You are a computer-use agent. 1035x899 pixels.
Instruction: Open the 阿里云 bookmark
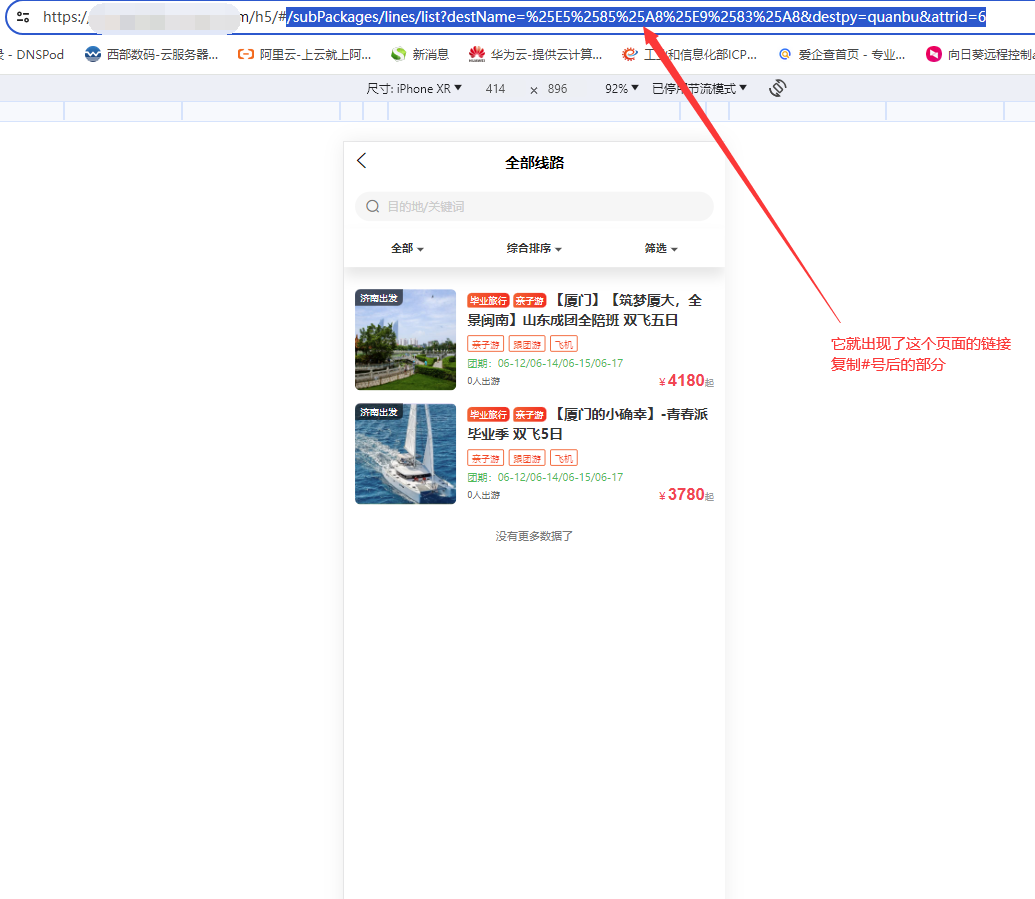pyautogui.click(x=305, y=54)
